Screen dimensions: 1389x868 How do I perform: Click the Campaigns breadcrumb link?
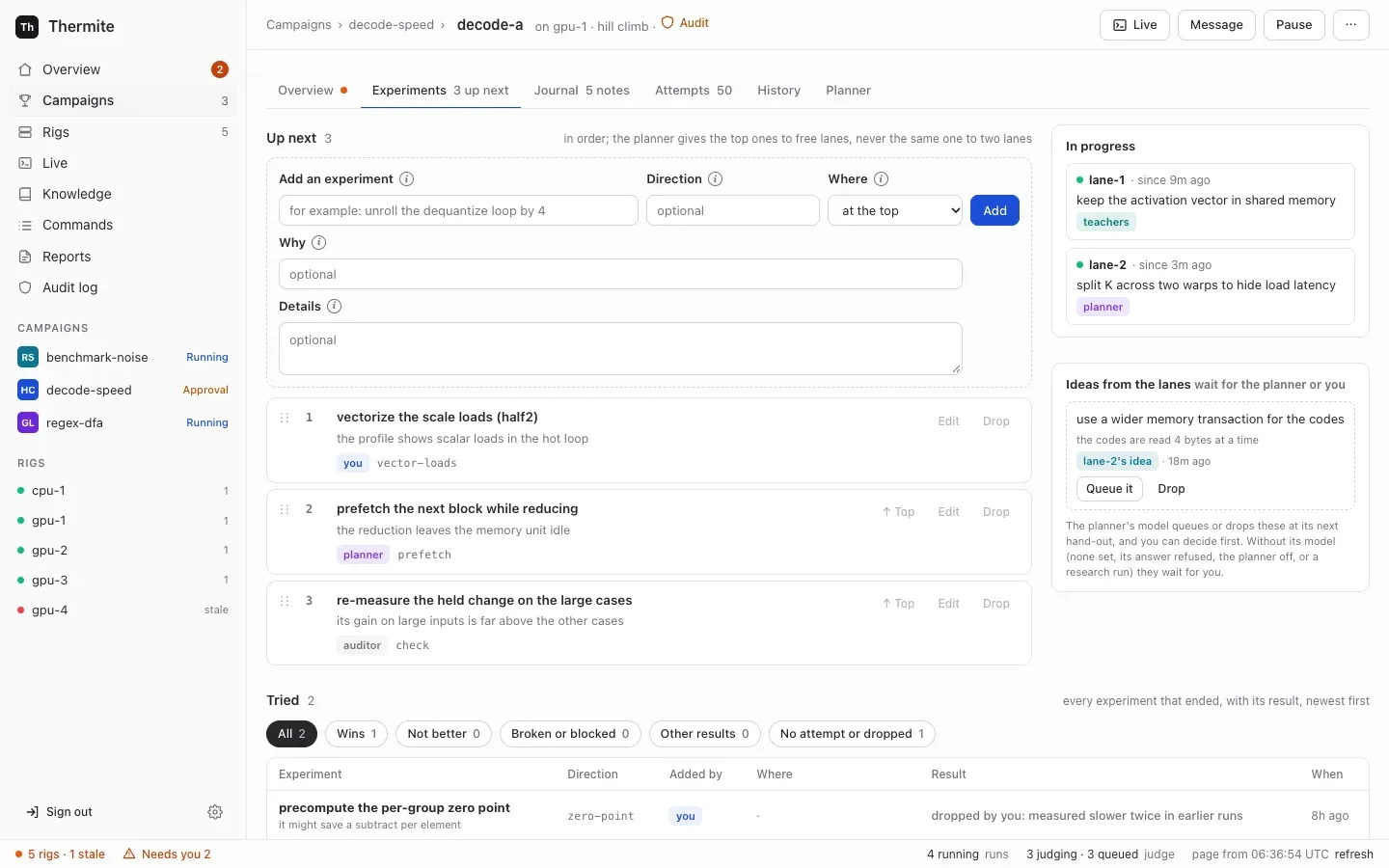coord(298,25)
